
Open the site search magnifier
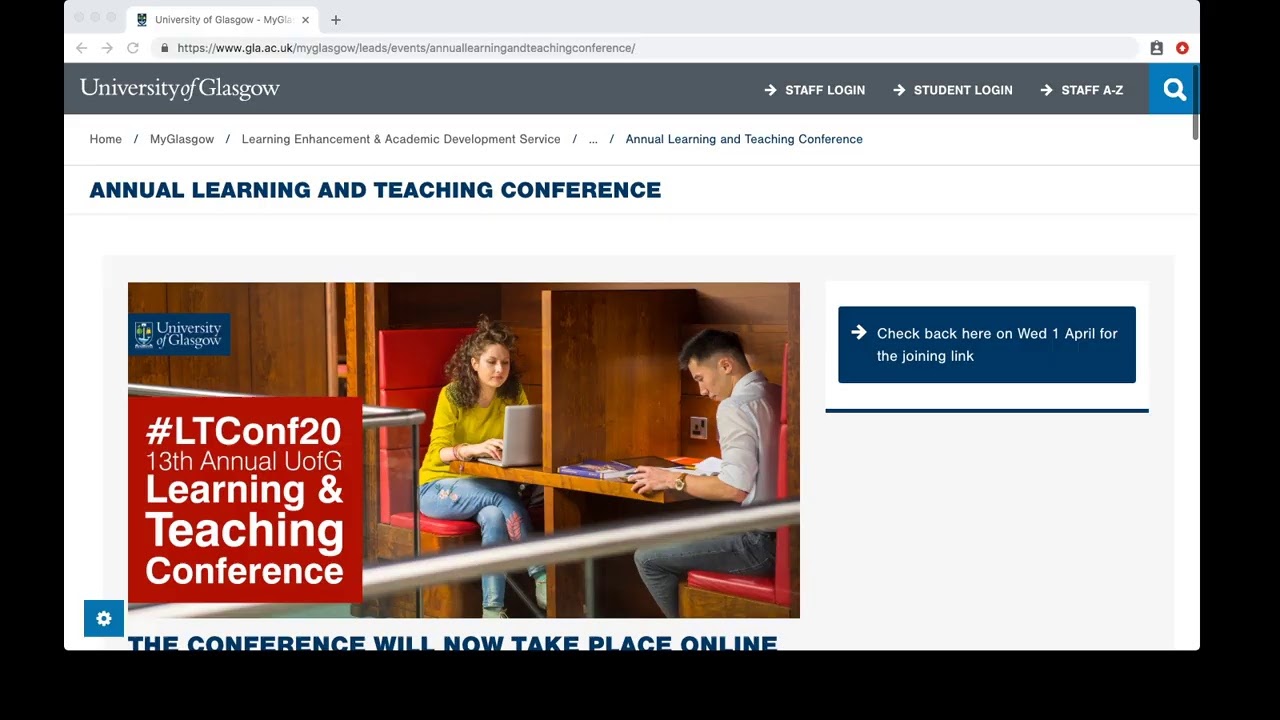coord(1174,90)
